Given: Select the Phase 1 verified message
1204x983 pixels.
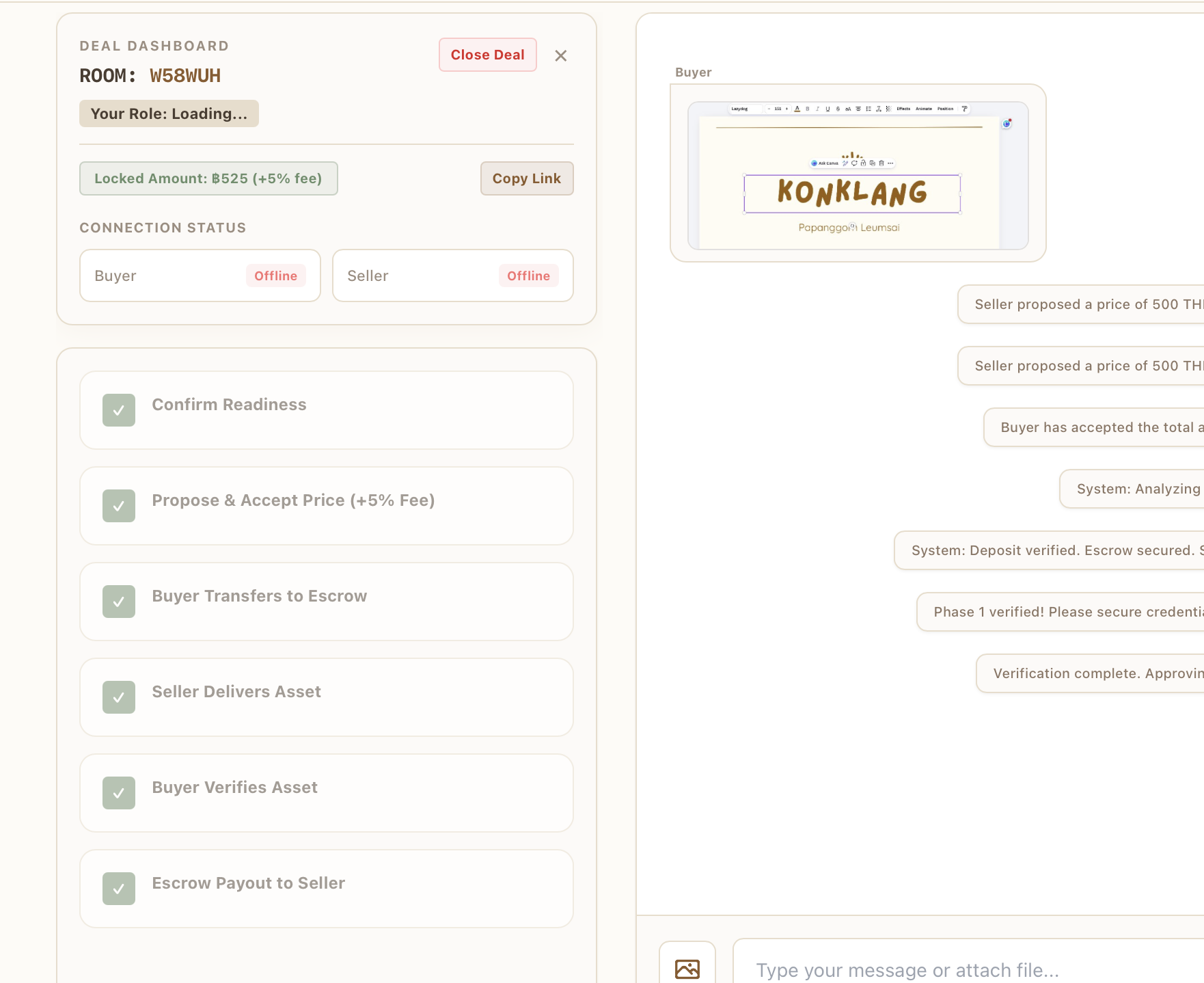Looking at the screenshot, I should 1061,612.
